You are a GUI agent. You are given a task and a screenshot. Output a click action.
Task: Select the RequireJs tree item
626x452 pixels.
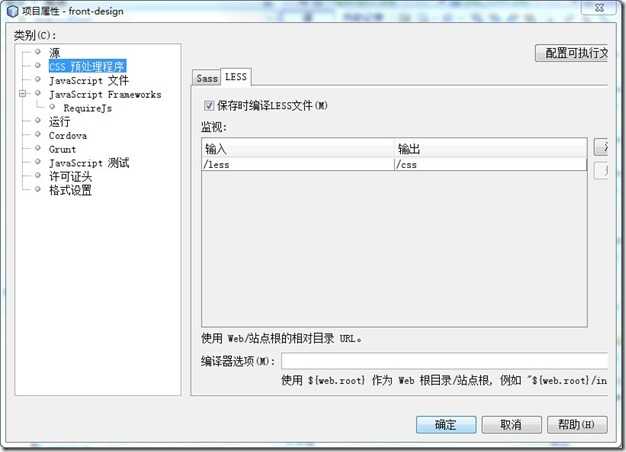(87, 108)
